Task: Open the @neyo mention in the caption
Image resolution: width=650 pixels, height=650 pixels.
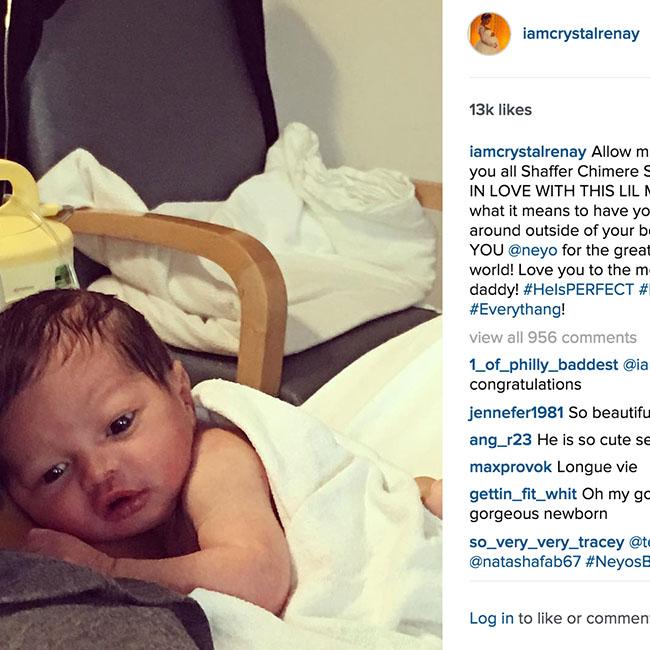Action: coord(532,250)
